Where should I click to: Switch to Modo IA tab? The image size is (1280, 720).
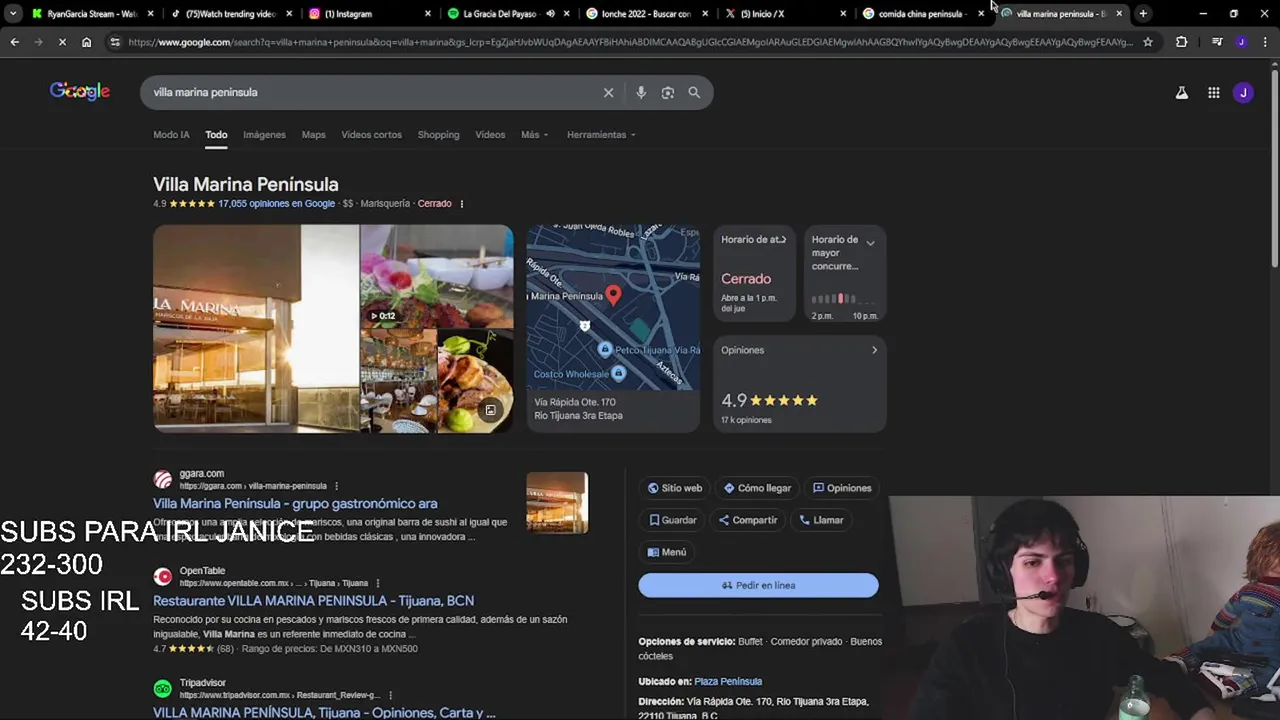point(171,135)
